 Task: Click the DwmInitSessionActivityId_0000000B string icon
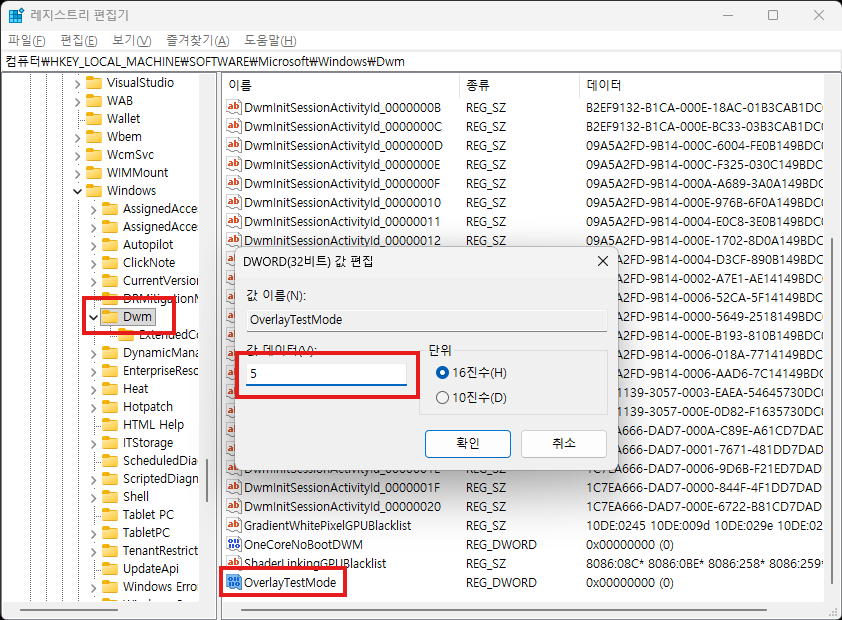pos(234,108)
